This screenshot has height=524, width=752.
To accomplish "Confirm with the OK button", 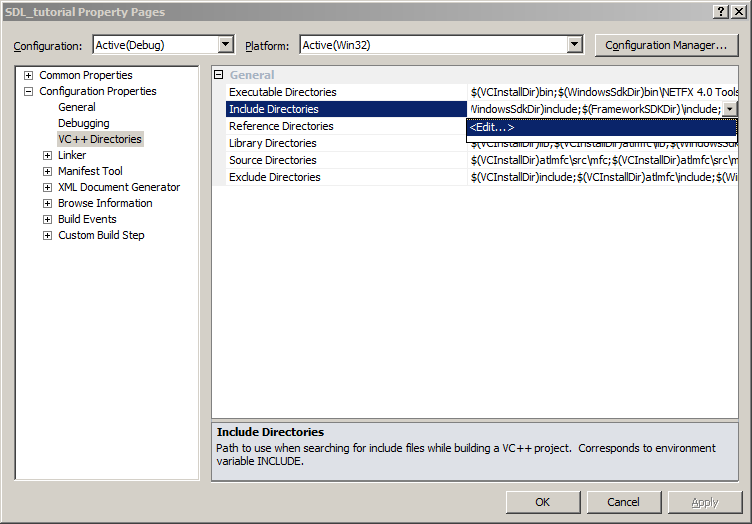I will 543,502.
